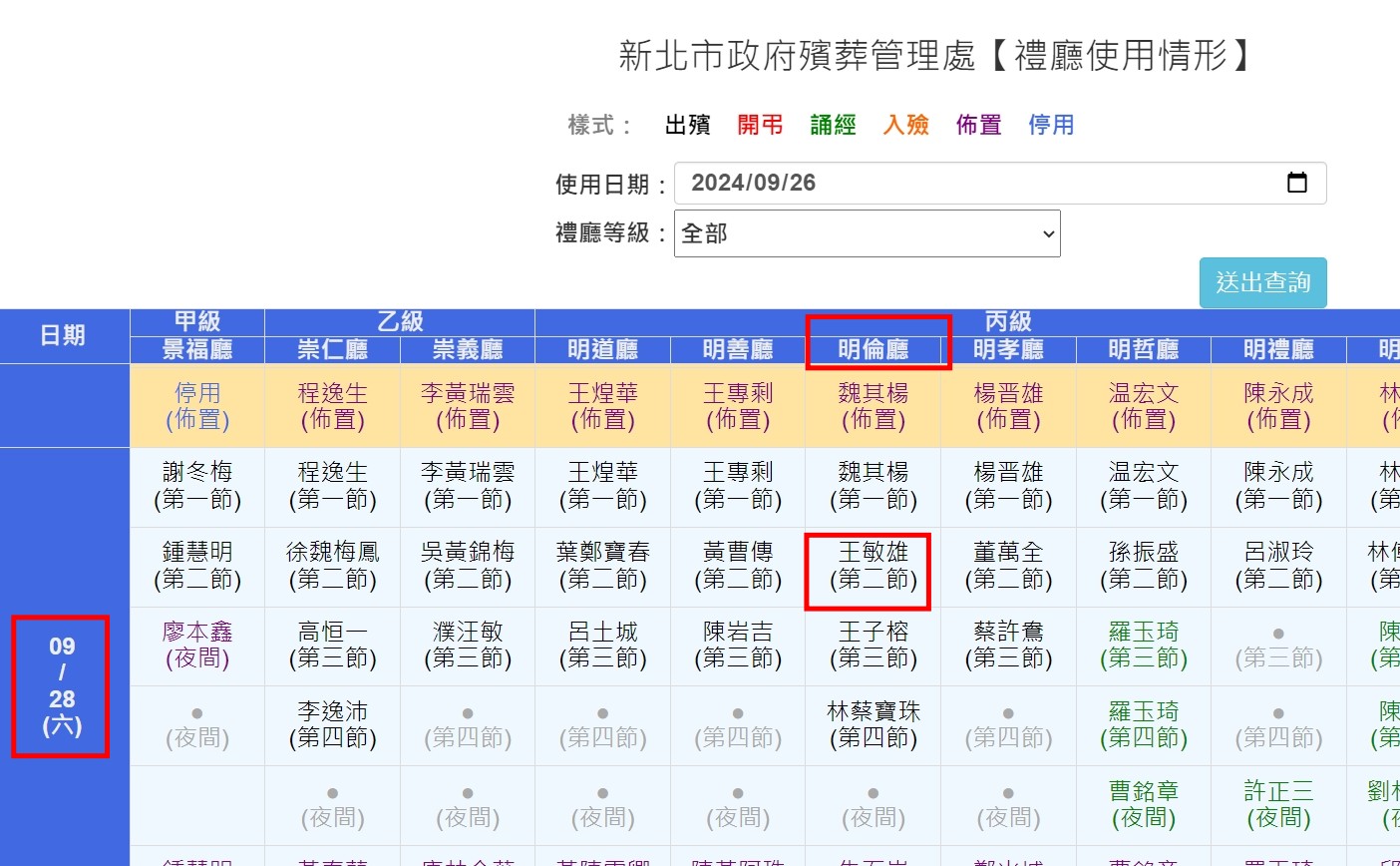Select the empty 夜間 dot under 明倫廳
This screenshot has width=1400, height=866.
point(874,794)
